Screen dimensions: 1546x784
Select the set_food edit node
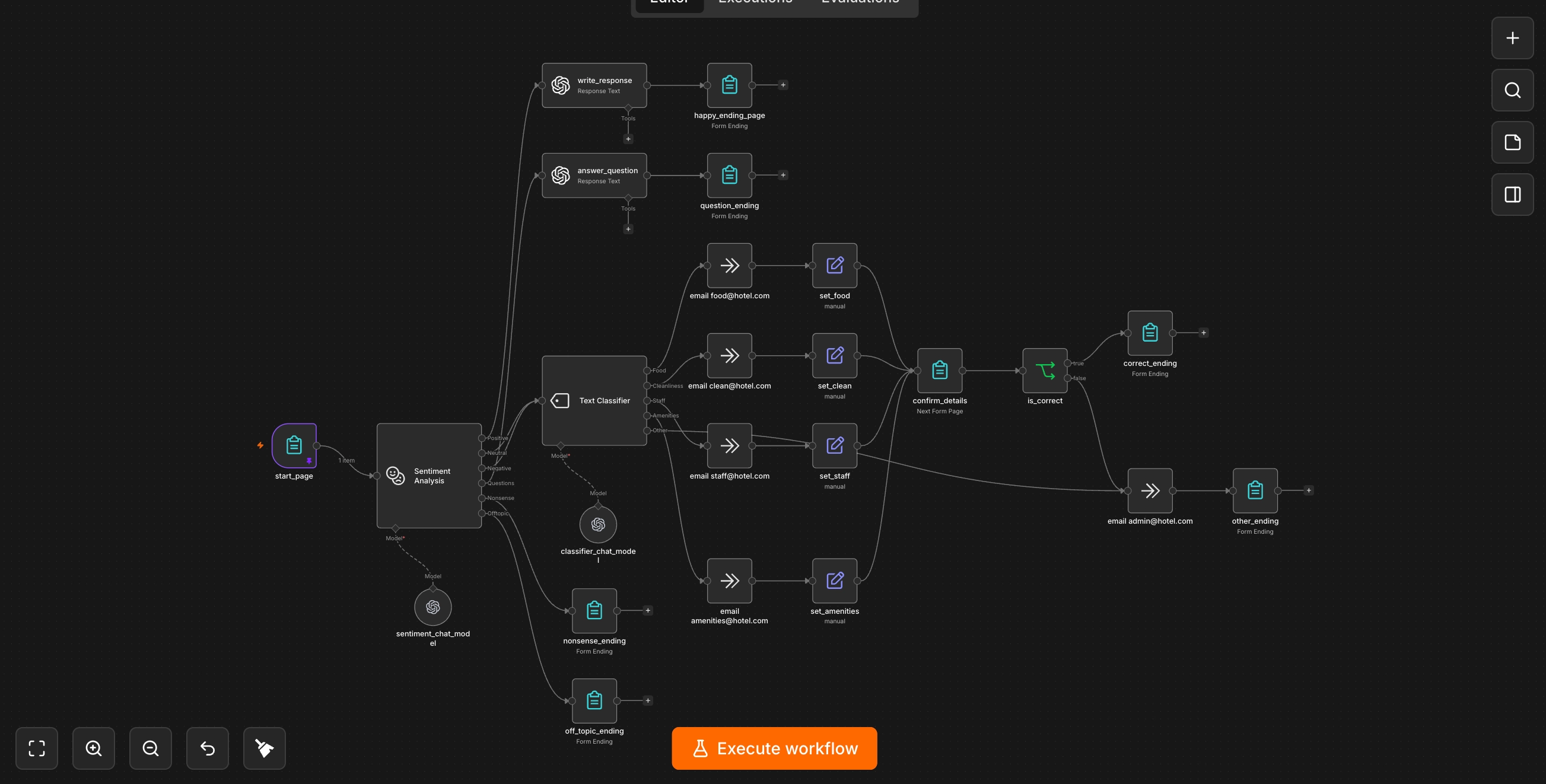834,265
